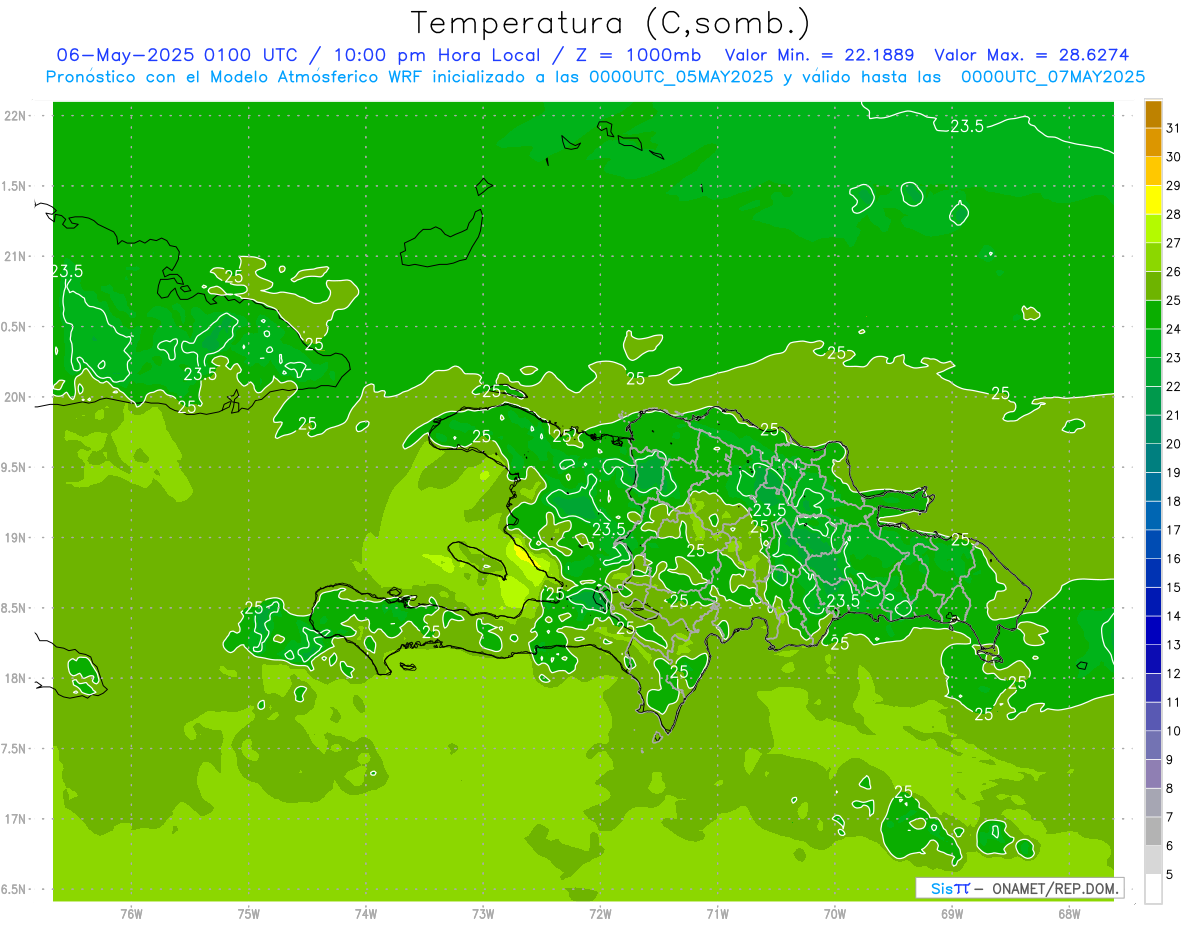Click the "68W" longitude axis label
Screen dimensions: 1200x927
pos(1069,913)
